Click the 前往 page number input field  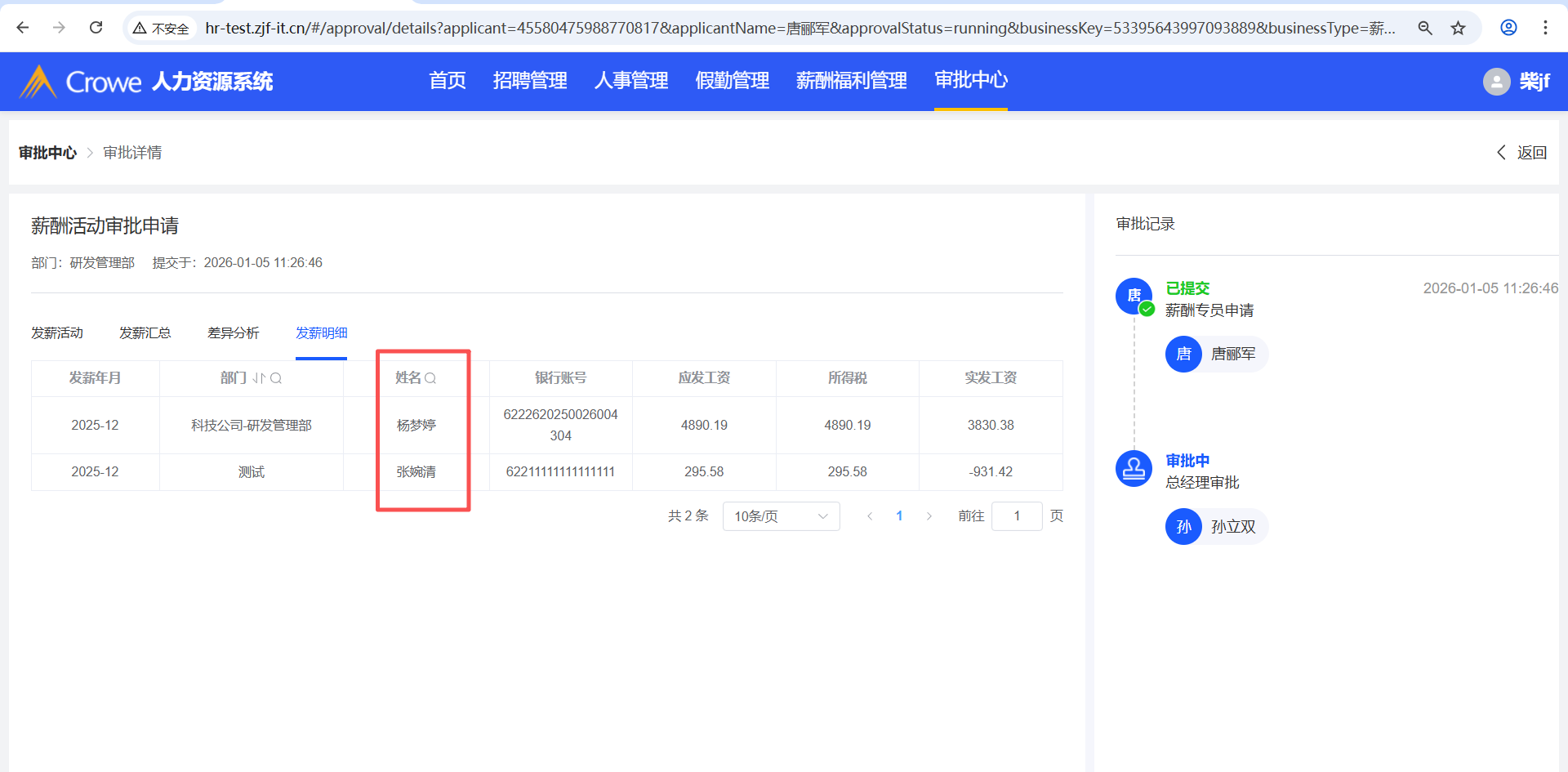coord(1016,516)
